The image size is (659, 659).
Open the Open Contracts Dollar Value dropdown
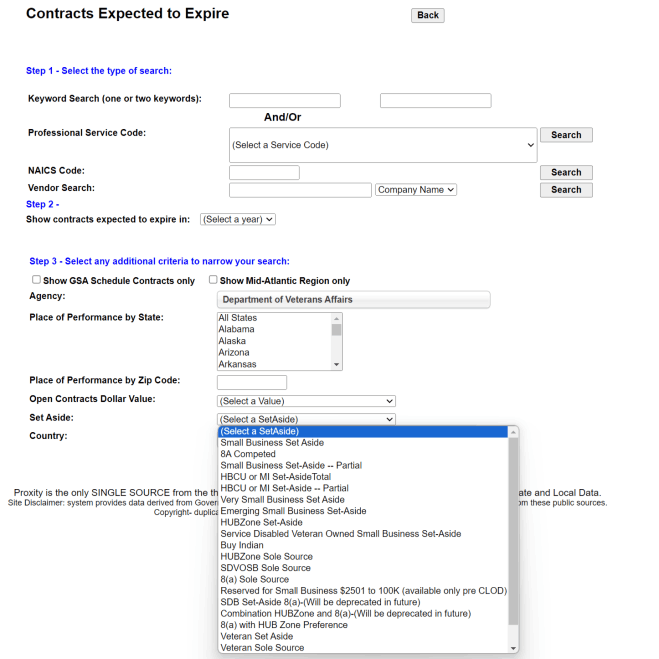click(306, 401)
